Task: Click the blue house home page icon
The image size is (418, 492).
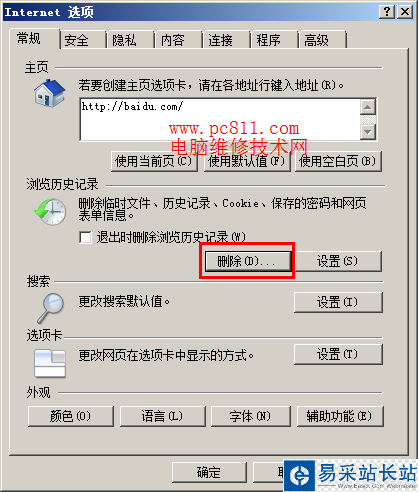Action: click(x=49, y=93)
